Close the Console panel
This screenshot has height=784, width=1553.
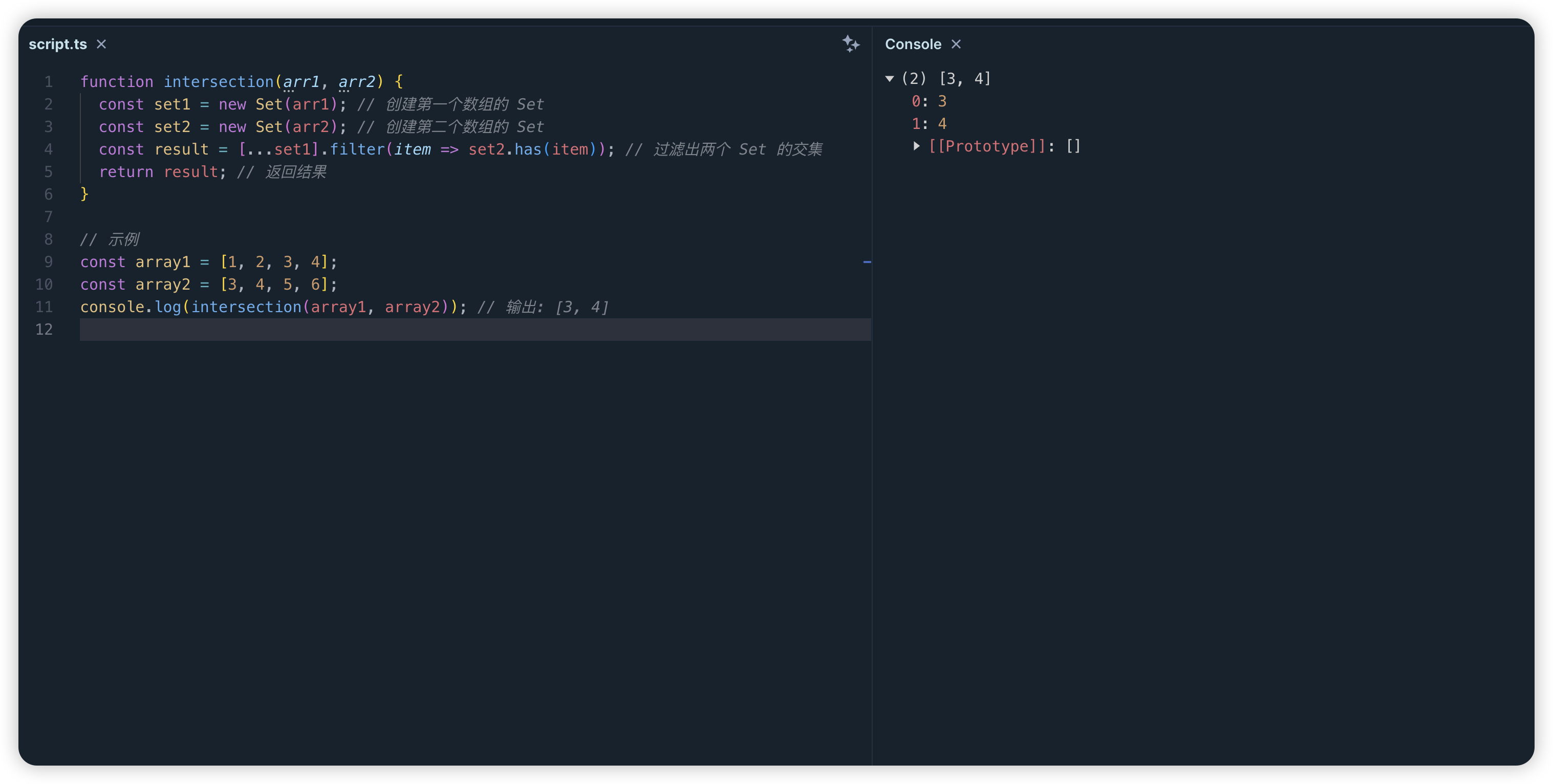pos(956,44)
